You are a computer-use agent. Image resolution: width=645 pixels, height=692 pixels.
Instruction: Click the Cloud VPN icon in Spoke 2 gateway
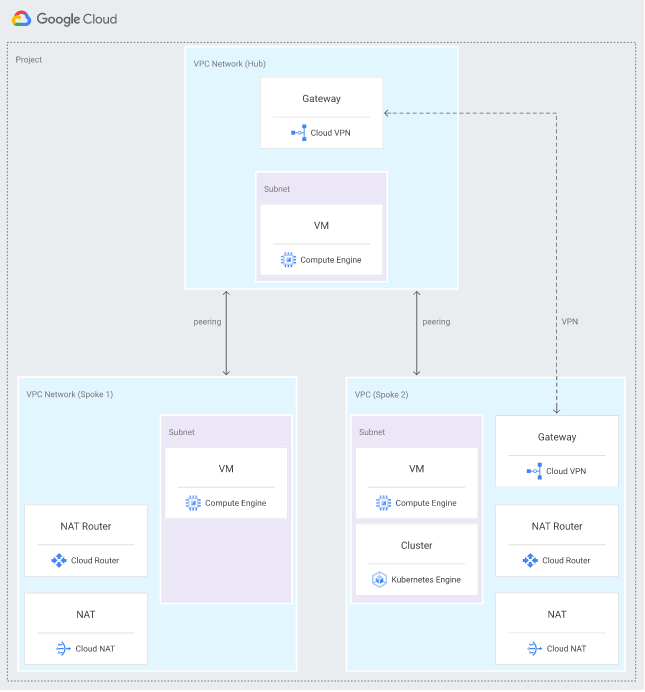coord(534,471)
